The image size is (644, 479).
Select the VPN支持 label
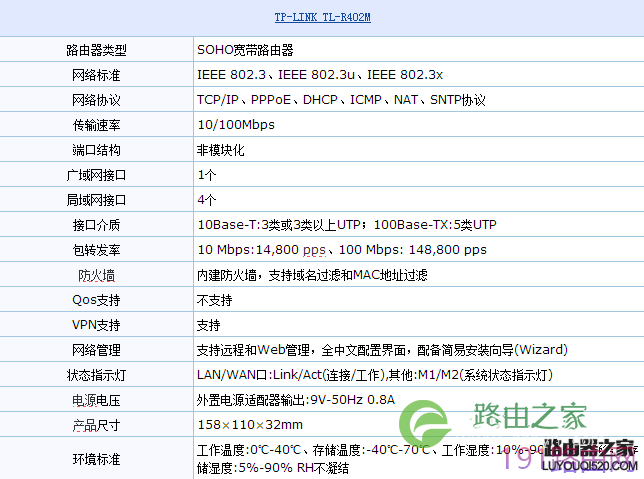point(96,325)
